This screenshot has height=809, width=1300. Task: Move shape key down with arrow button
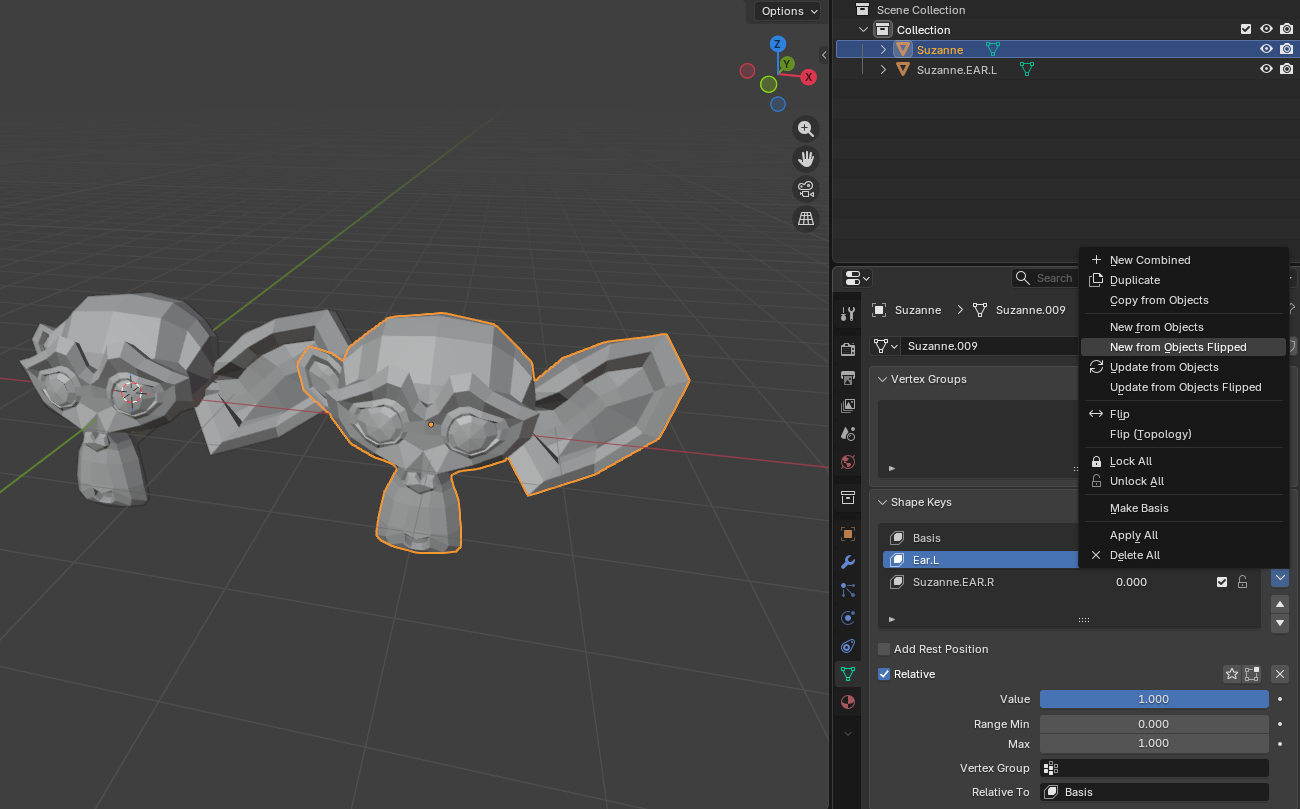(x=1280, y=623)
